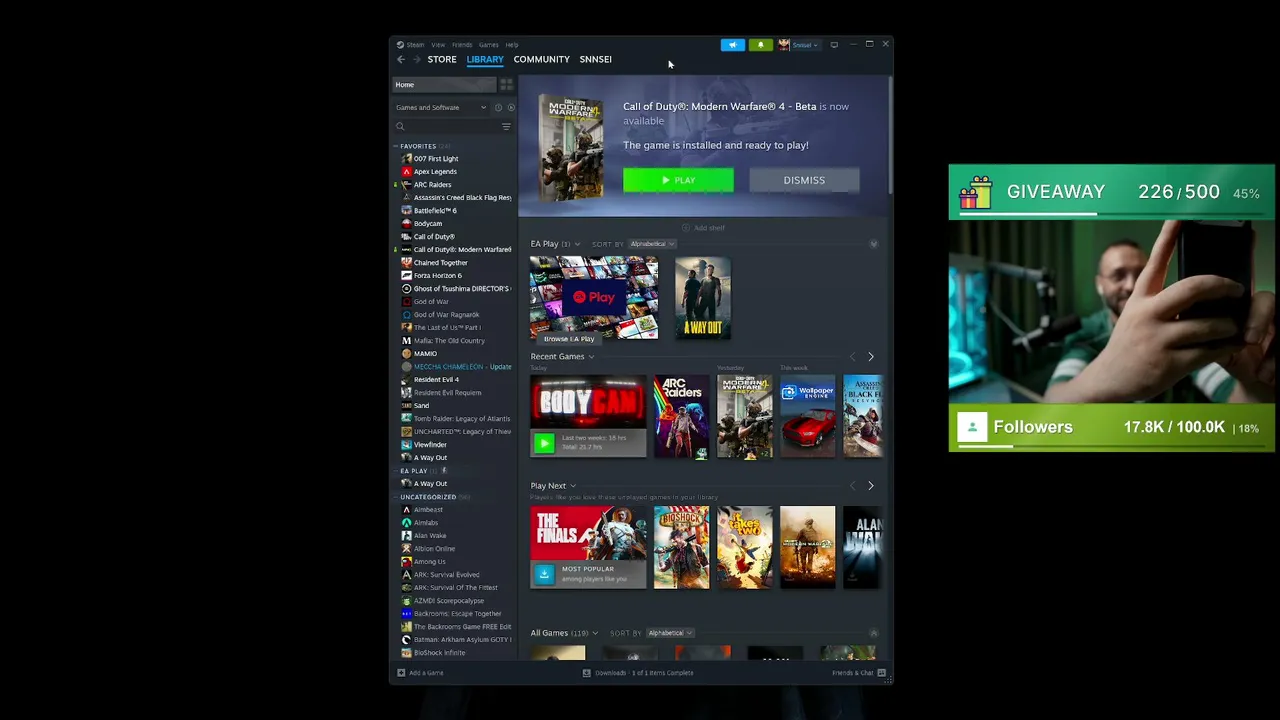Dismiss the game ready notification
This screenshot has height=720, width=1280.
[804, 181]
